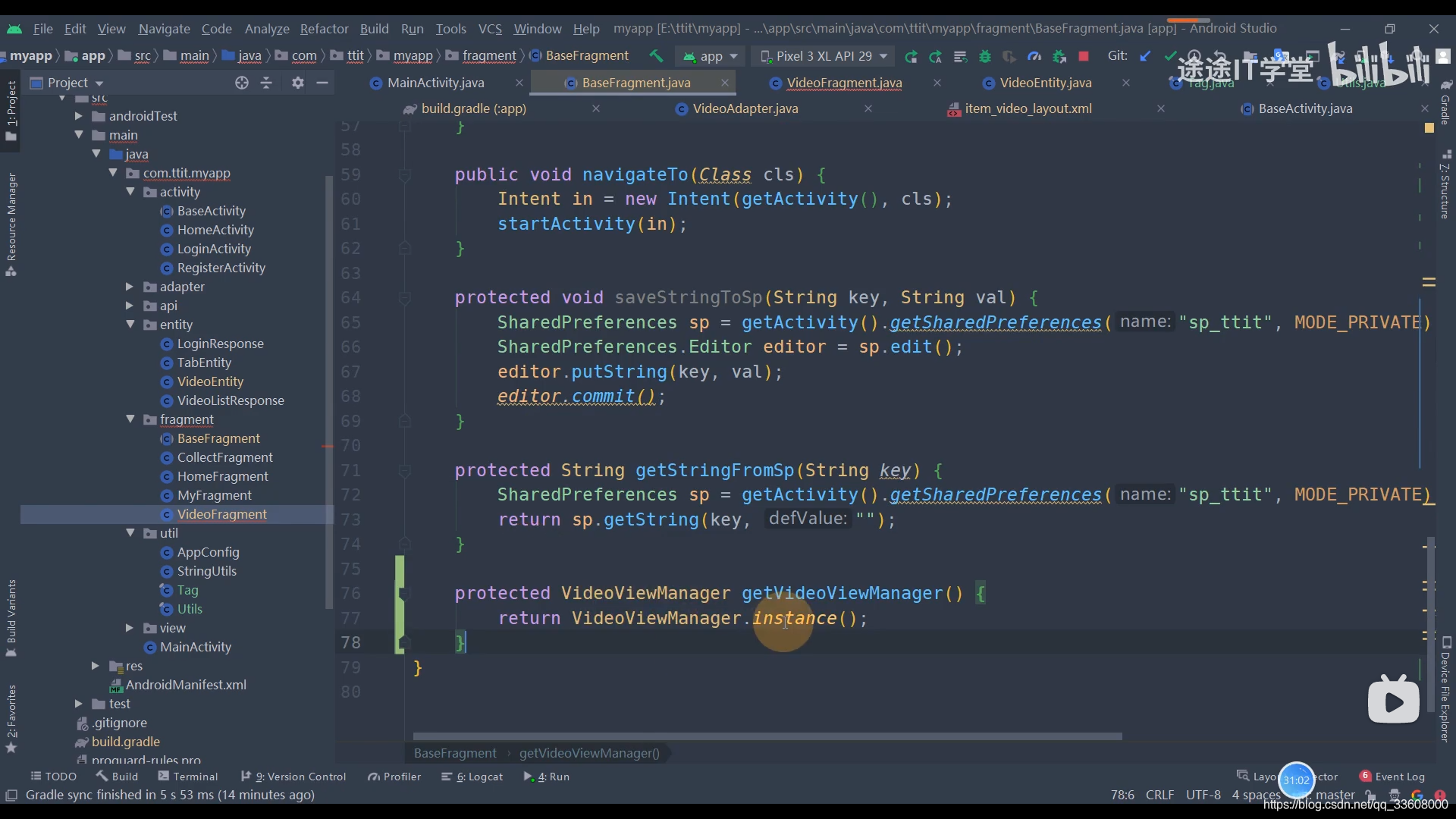Screen dimensions: 1456x819
Task: Open the Run tool window
Action: [x=547, y=777]
